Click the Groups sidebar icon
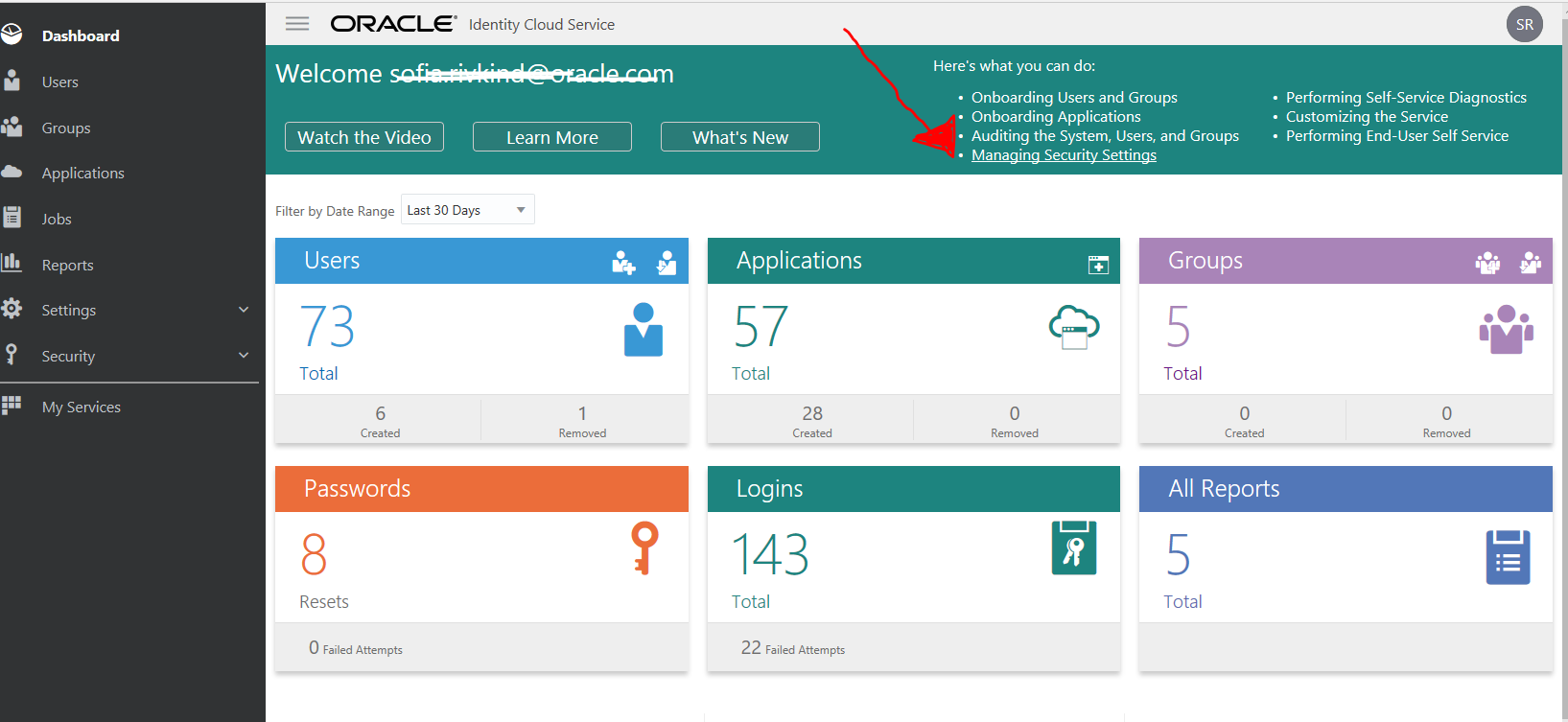The width and height of the screenshot is (1568, 722). (x=12, y=127)
